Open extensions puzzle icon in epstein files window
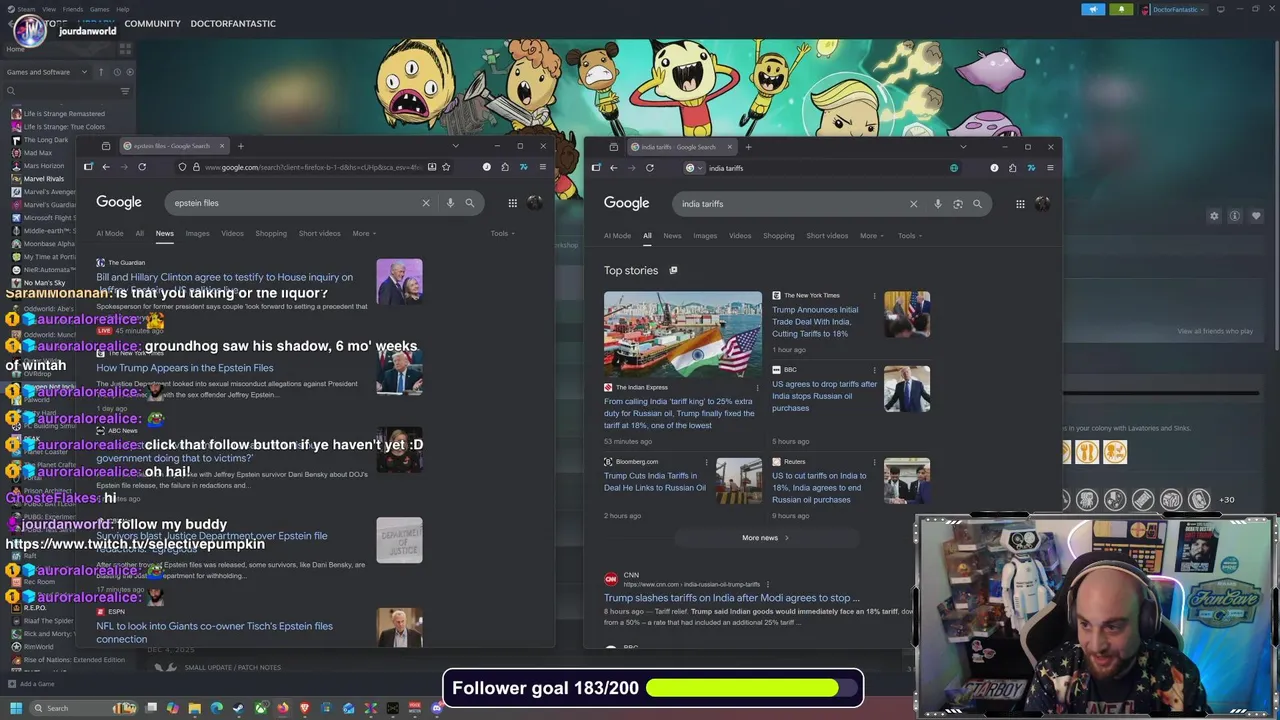This screenshot has width=1280, height=720. (505, 167)
